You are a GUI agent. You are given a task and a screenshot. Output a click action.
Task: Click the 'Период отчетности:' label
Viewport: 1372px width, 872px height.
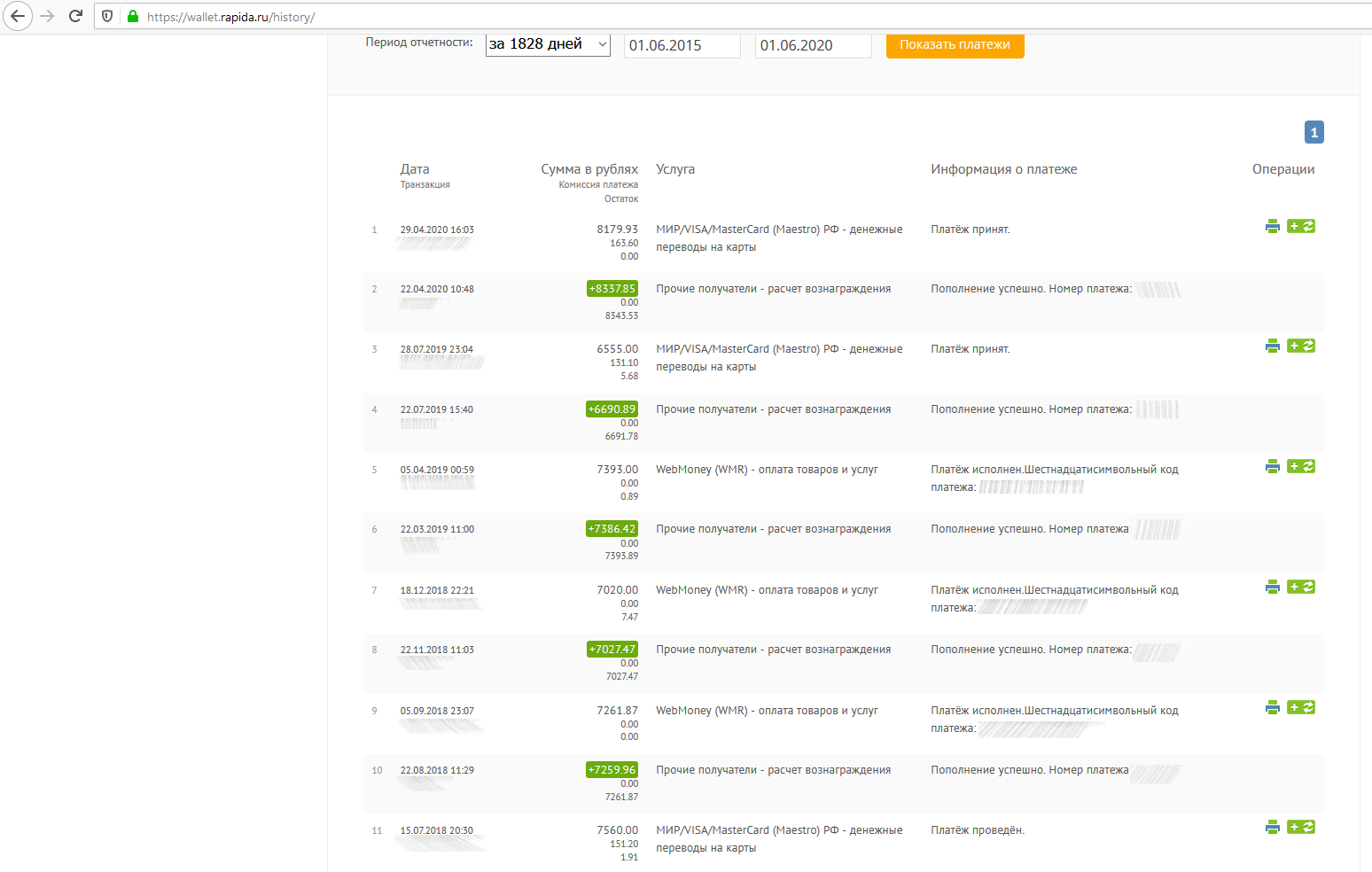(x=419, y=43)
